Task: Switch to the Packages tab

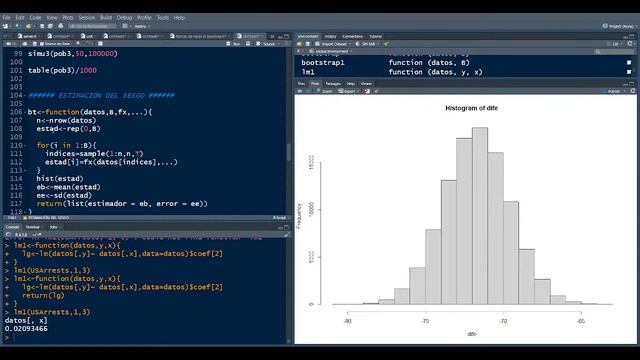Action: tap(333, 84)
